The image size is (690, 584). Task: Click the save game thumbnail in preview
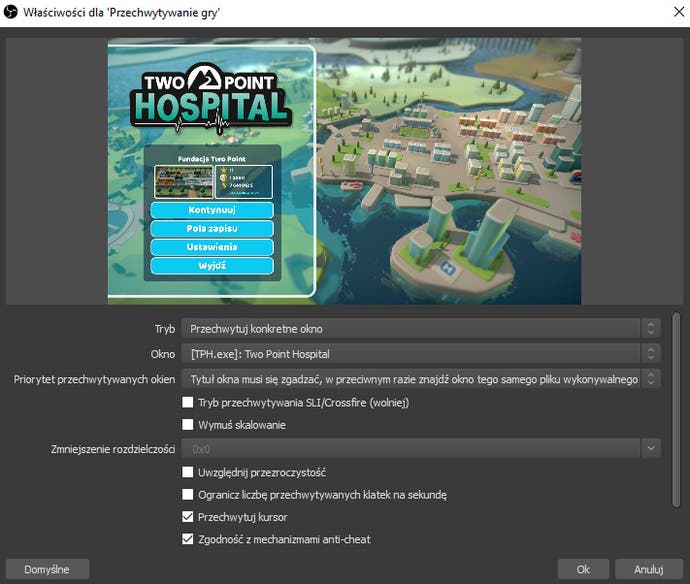pyautogui.click(x=184, y=182)
